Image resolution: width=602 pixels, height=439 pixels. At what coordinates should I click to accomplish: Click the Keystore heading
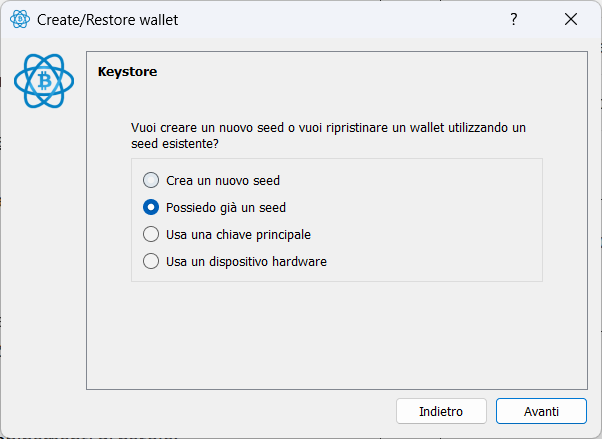tap(127, 72)
